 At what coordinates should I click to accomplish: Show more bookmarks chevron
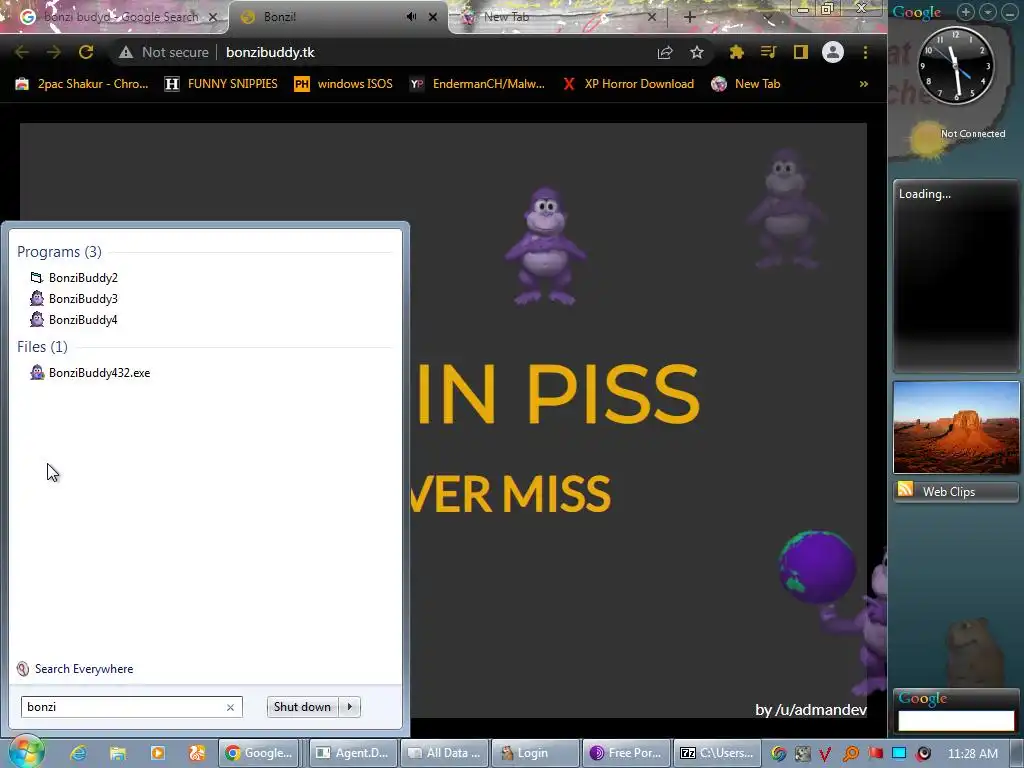tap(863, 84)
